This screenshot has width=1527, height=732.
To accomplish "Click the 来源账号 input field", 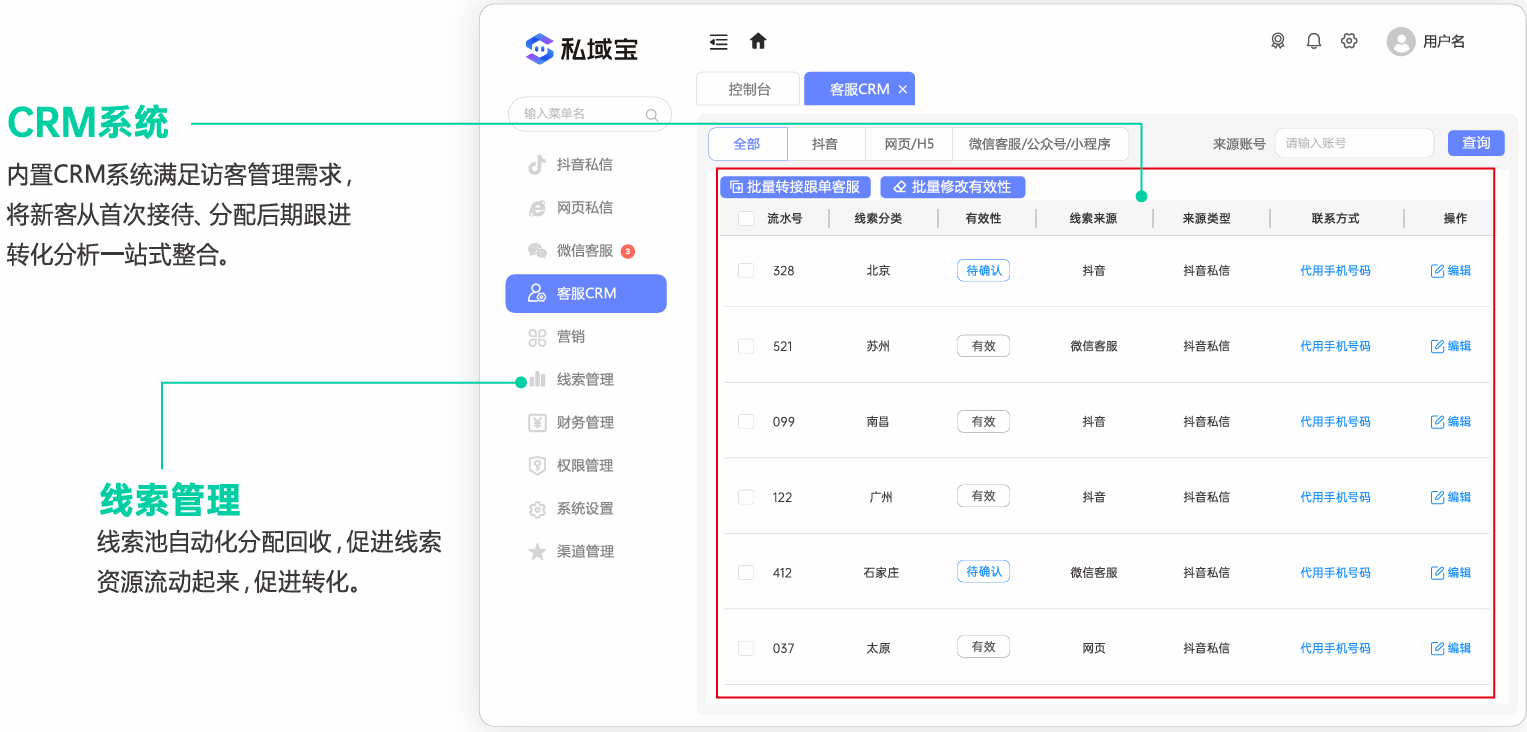I will [x=1354, y=143].
